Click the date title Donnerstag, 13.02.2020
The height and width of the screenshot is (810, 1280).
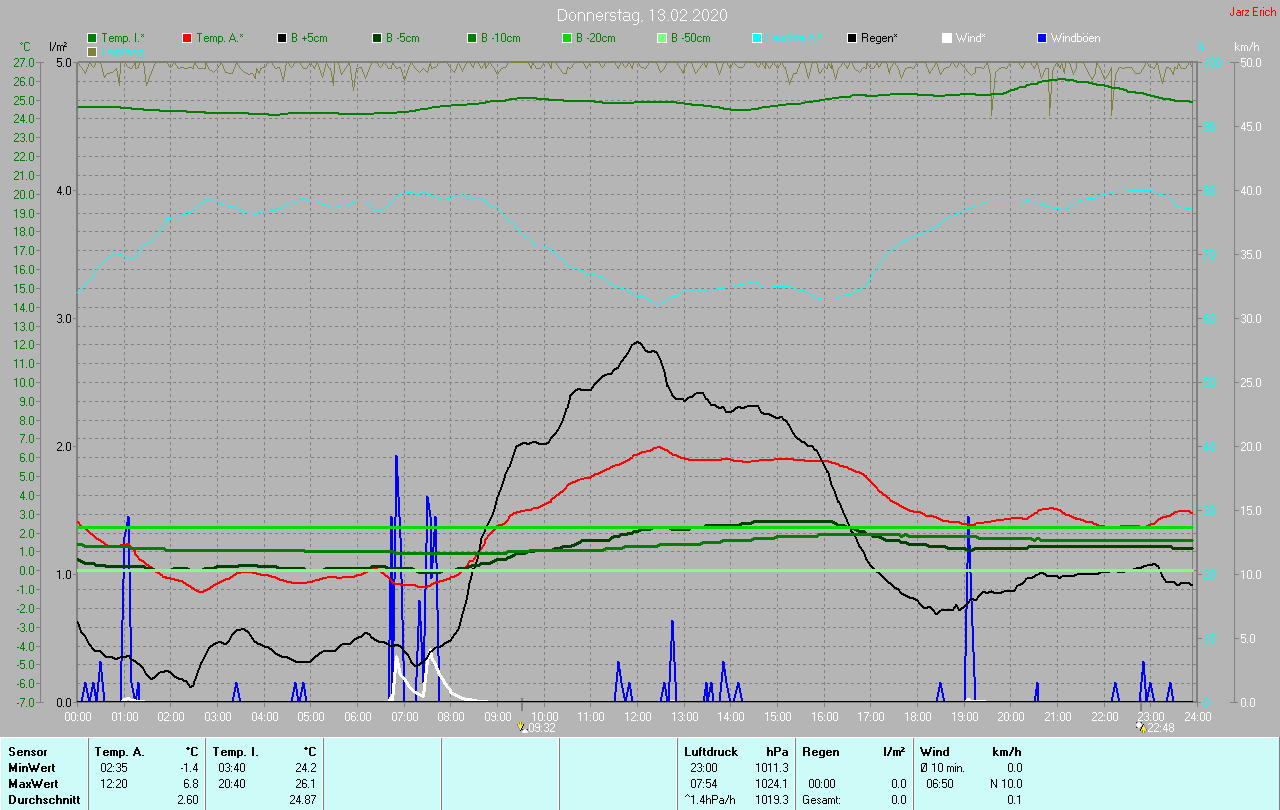coord(641,15)
